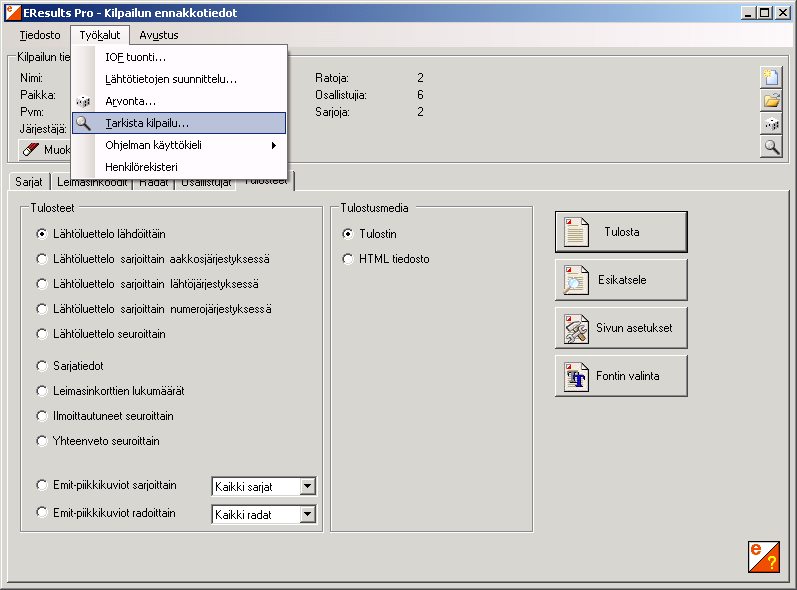797x590 pixels.
Task: Click the tools icon on Sivun asetukset button
Action: [576, 328]
